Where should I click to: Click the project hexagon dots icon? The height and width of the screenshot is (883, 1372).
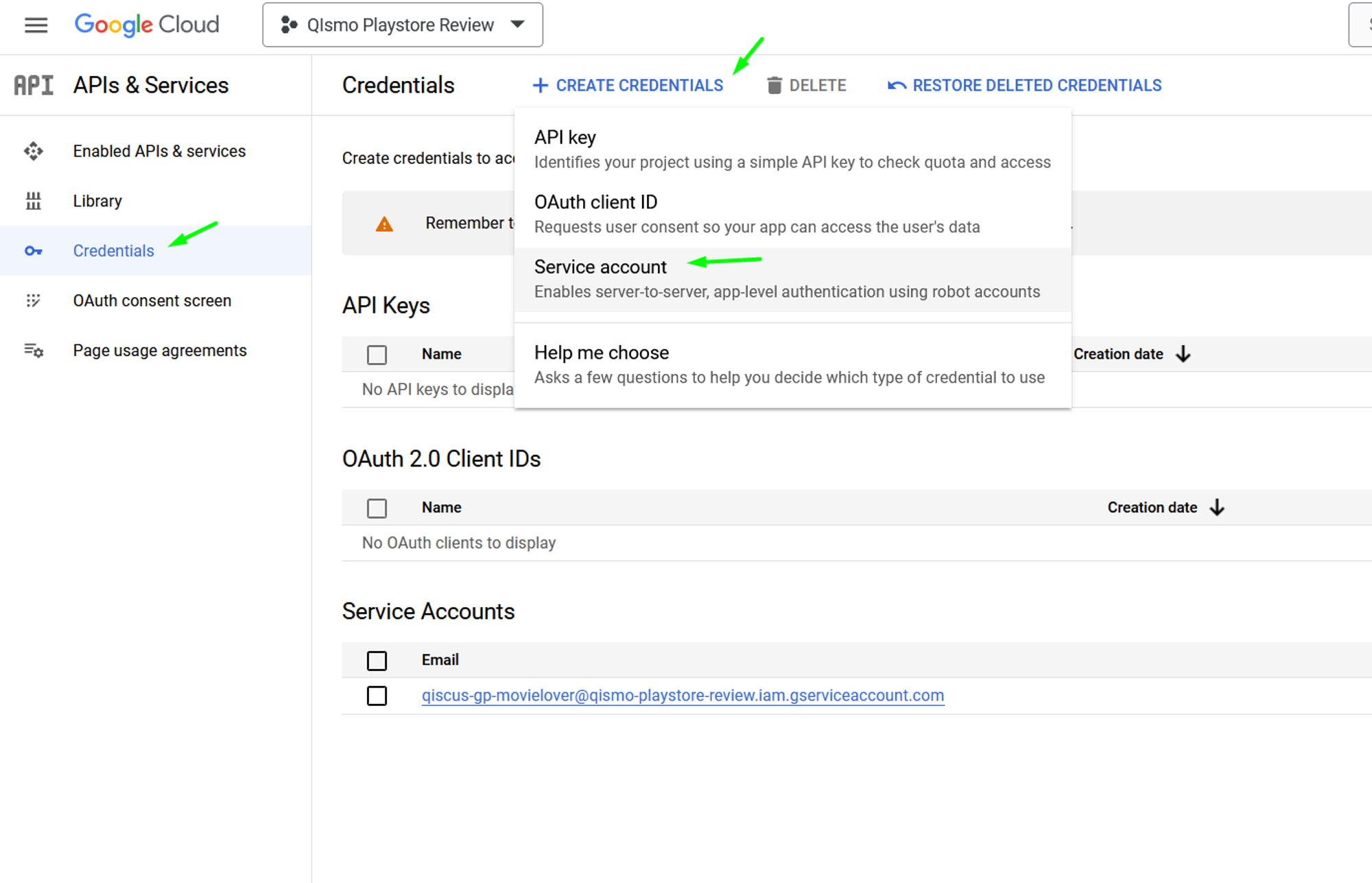tap(289, 25)
